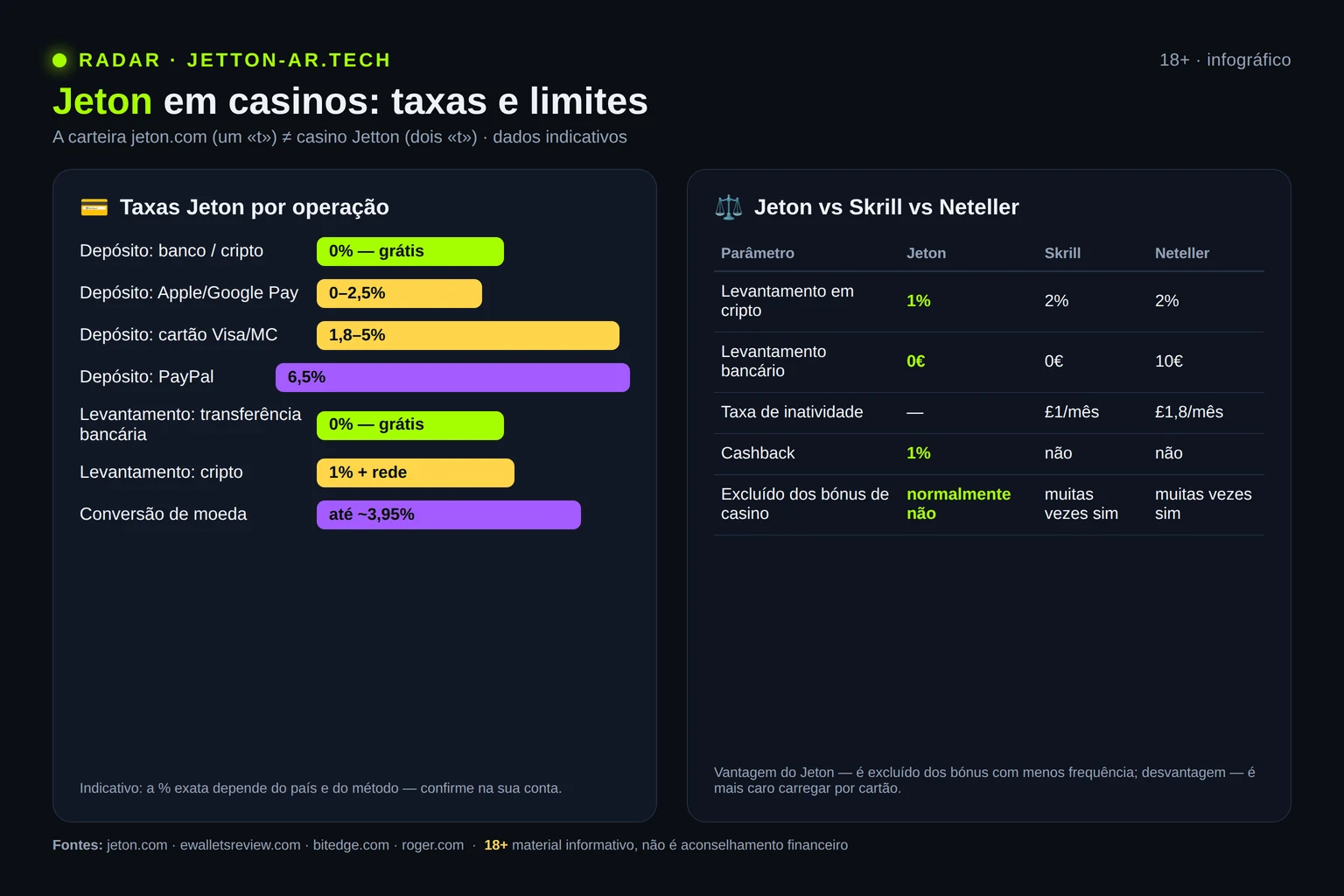Click the Neteller column header
The height and width of the screenshot is (896, 1344).
point(1182,254)
